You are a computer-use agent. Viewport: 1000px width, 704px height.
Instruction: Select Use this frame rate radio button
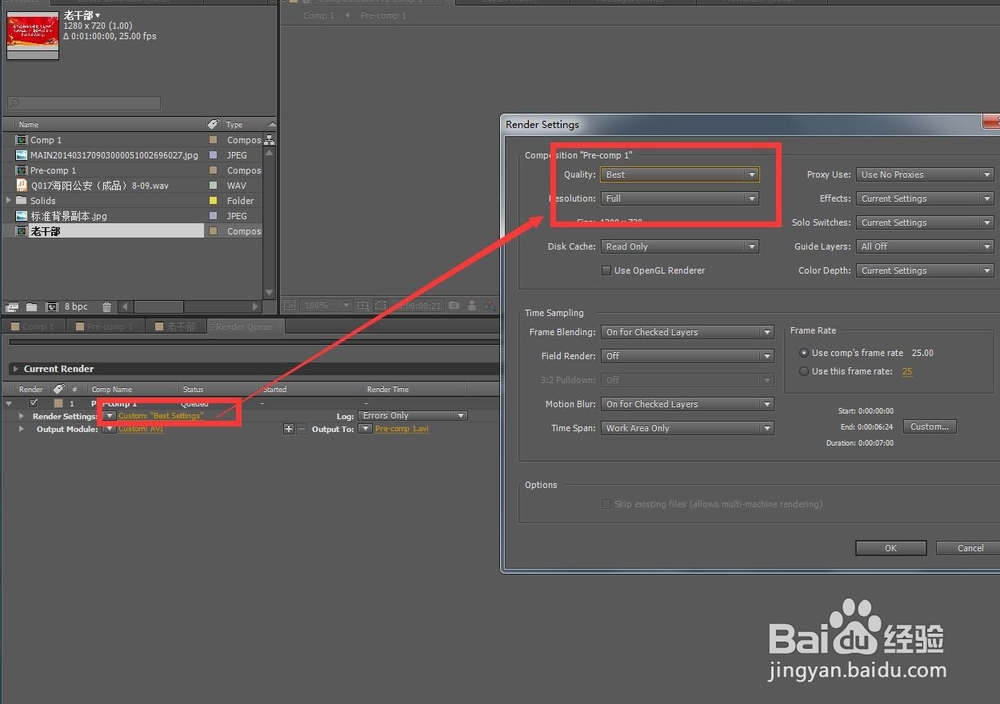[x=804, y=371]
